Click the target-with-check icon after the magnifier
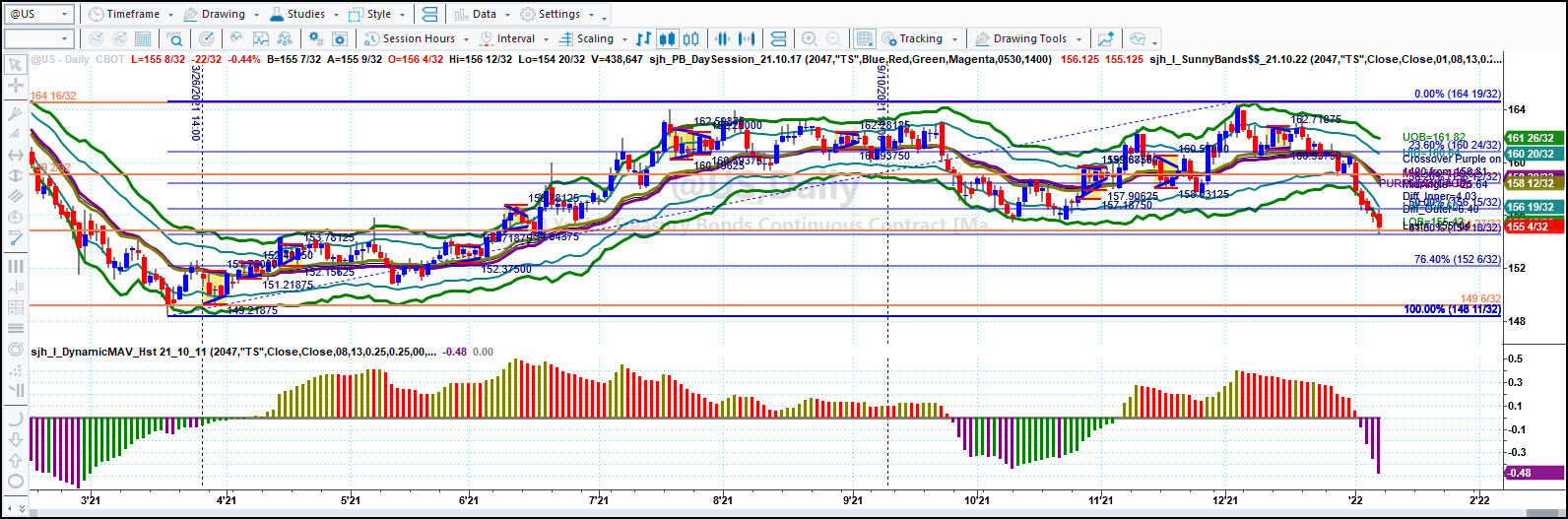The image size is (1568, 519). pos(206,38)
